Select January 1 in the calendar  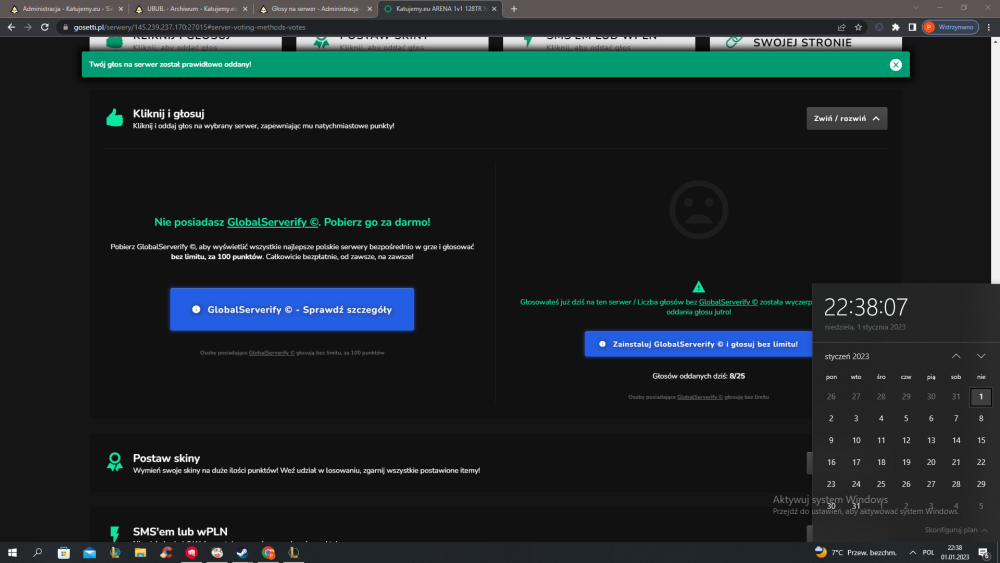click(x=981, y=397)
